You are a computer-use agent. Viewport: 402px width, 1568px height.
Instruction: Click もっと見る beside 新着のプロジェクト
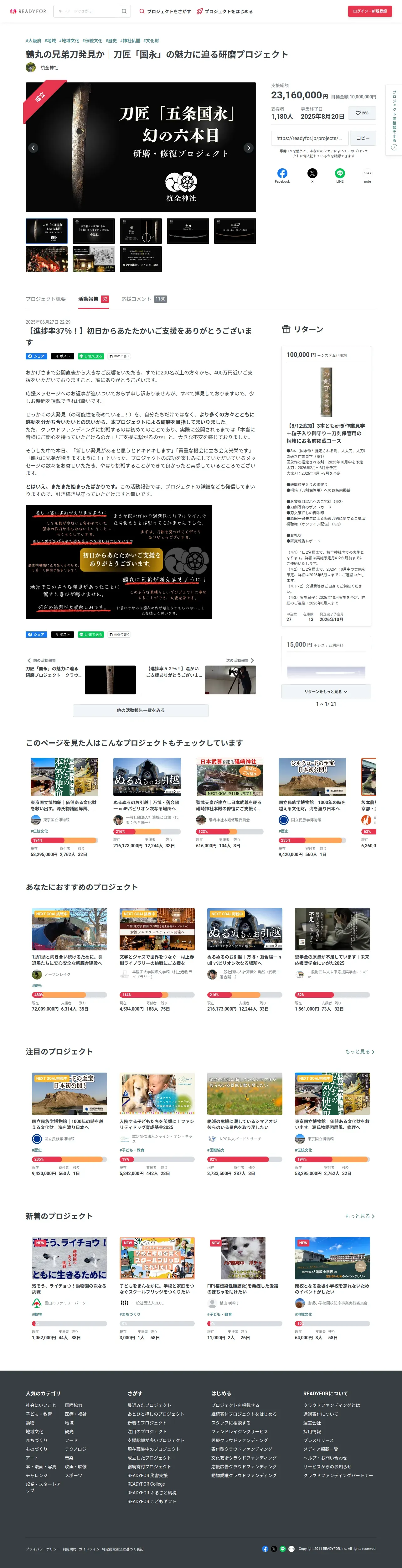[x=360, y=1216]
